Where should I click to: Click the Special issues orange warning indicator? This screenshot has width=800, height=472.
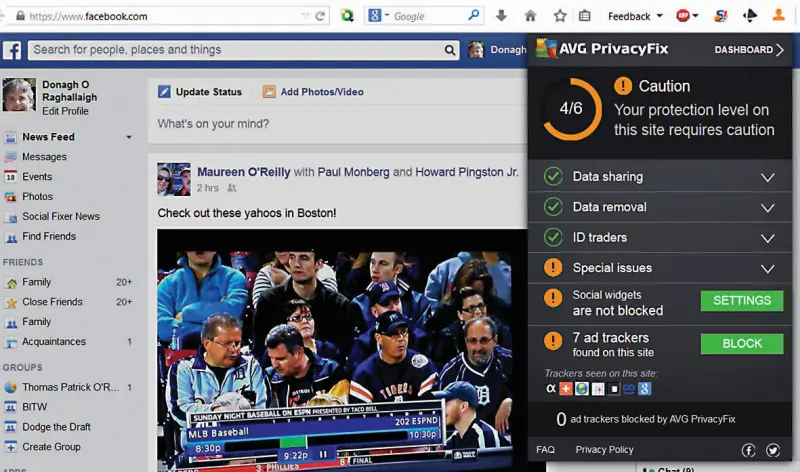click(x=552, y=268)
